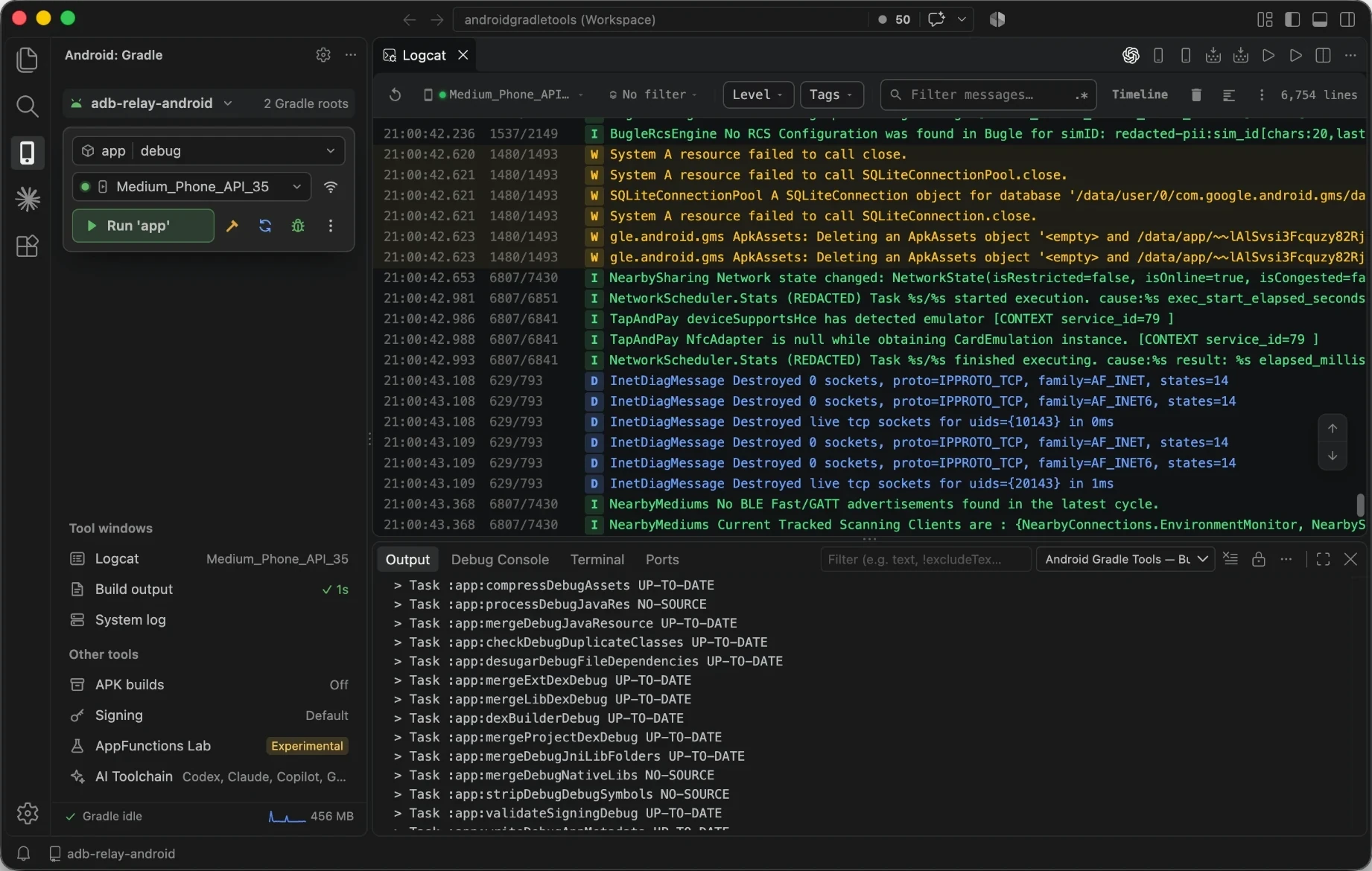Image resolution: width=1372 pixels, height=871 pixels.
Task: Click the first play run icon in editor toolbar
Action: (x=1268, y=55)
